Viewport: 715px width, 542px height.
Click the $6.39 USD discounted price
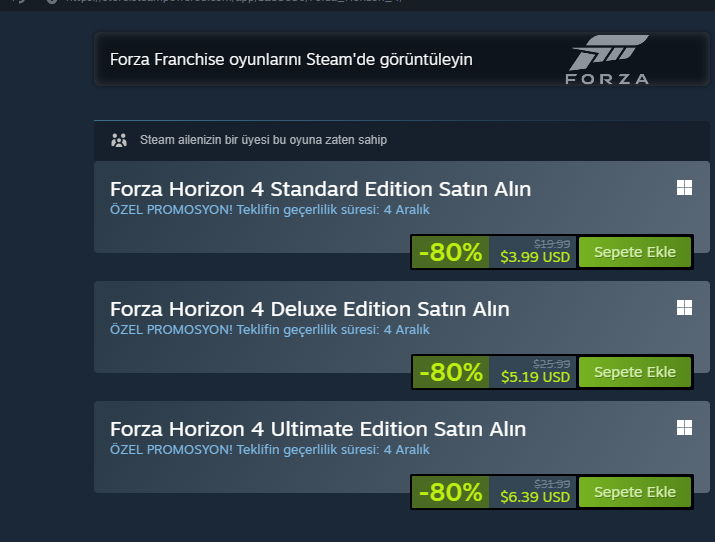tap(535, 497)
